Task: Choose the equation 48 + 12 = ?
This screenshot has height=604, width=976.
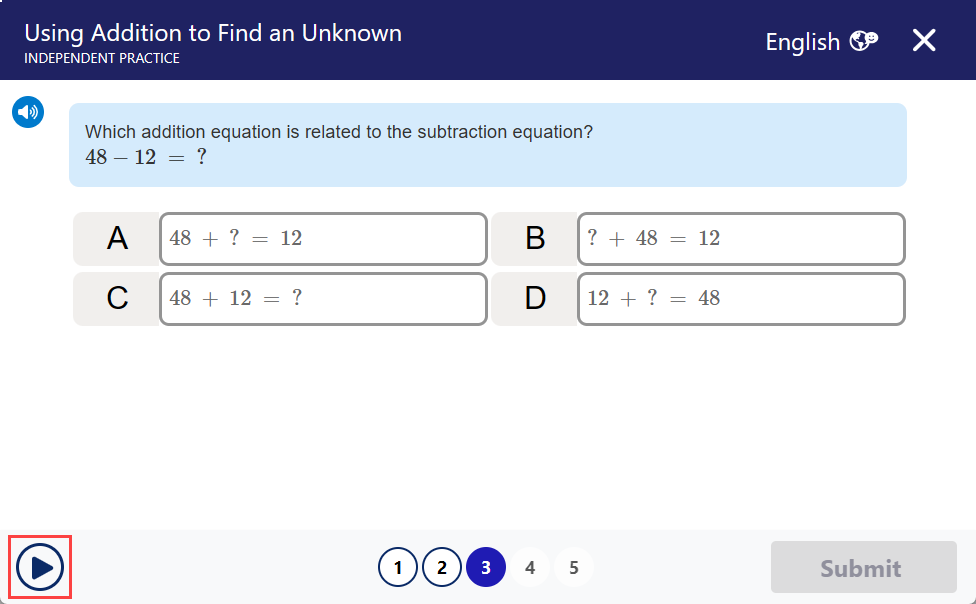Action: [323, 299]
